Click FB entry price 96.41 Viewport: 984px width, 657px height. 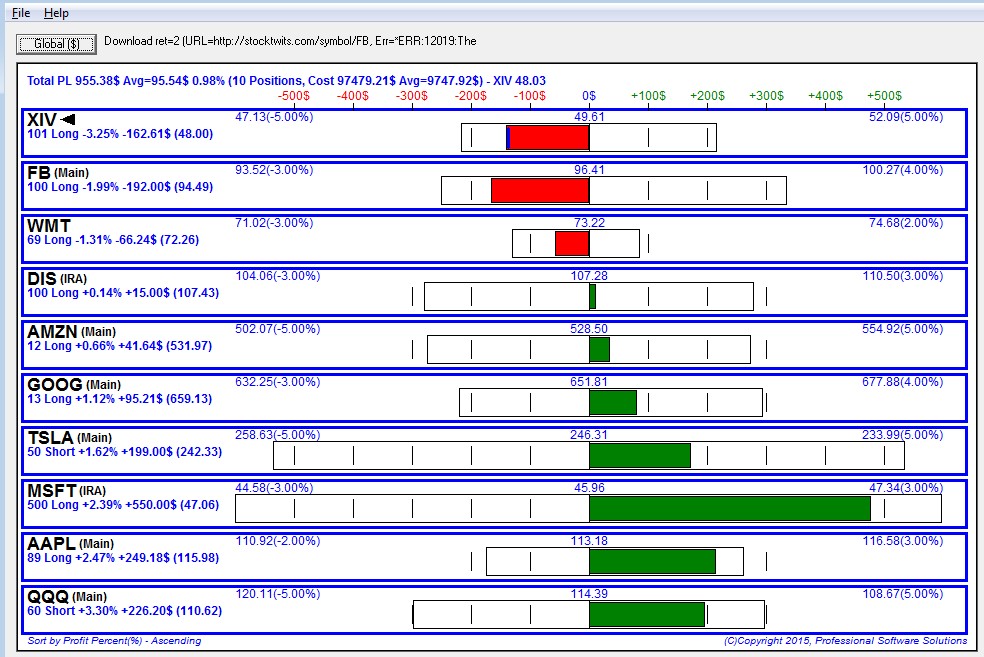[x=589, y=170]
